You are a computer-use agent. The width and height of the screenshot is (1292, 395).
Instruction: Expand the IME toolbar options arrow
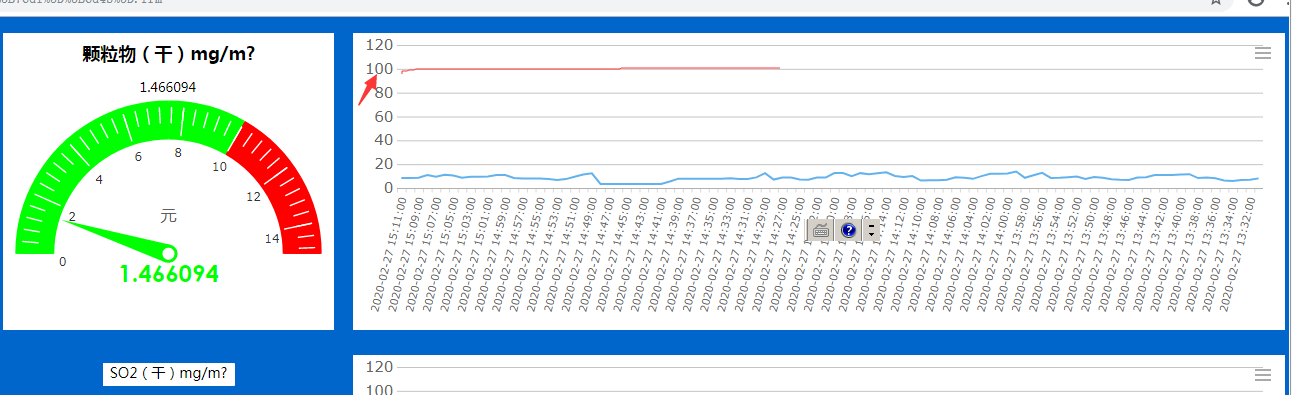[x=871, y=230]
